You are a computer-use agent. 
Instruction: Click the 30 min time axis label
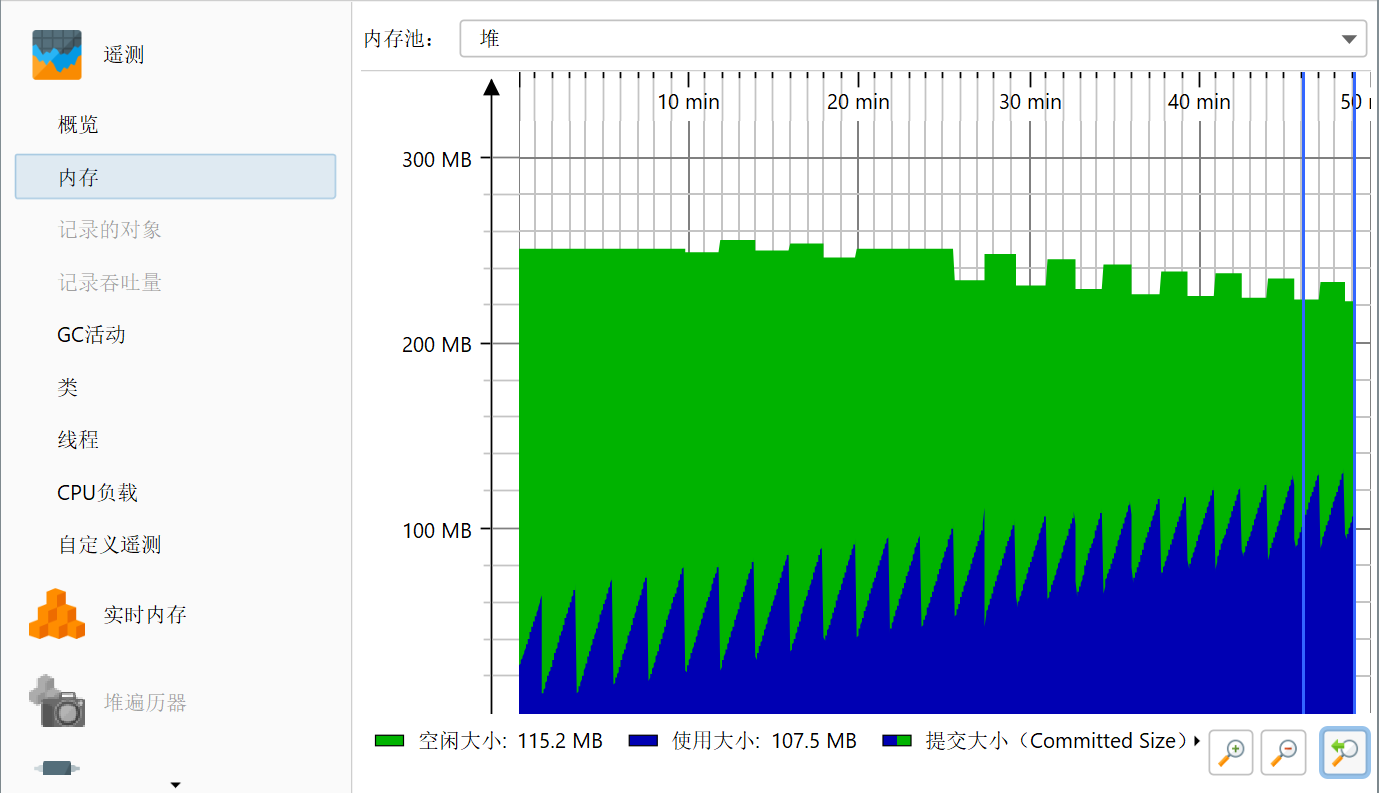click(x=1030, y=101)
